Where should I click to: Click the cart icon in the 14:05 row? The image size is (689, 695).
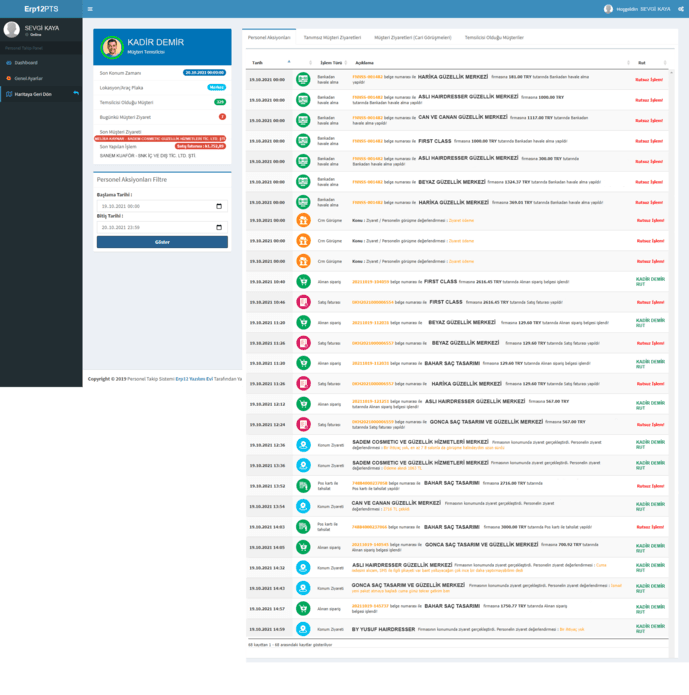pyautogui.click(x=303, y=547)
